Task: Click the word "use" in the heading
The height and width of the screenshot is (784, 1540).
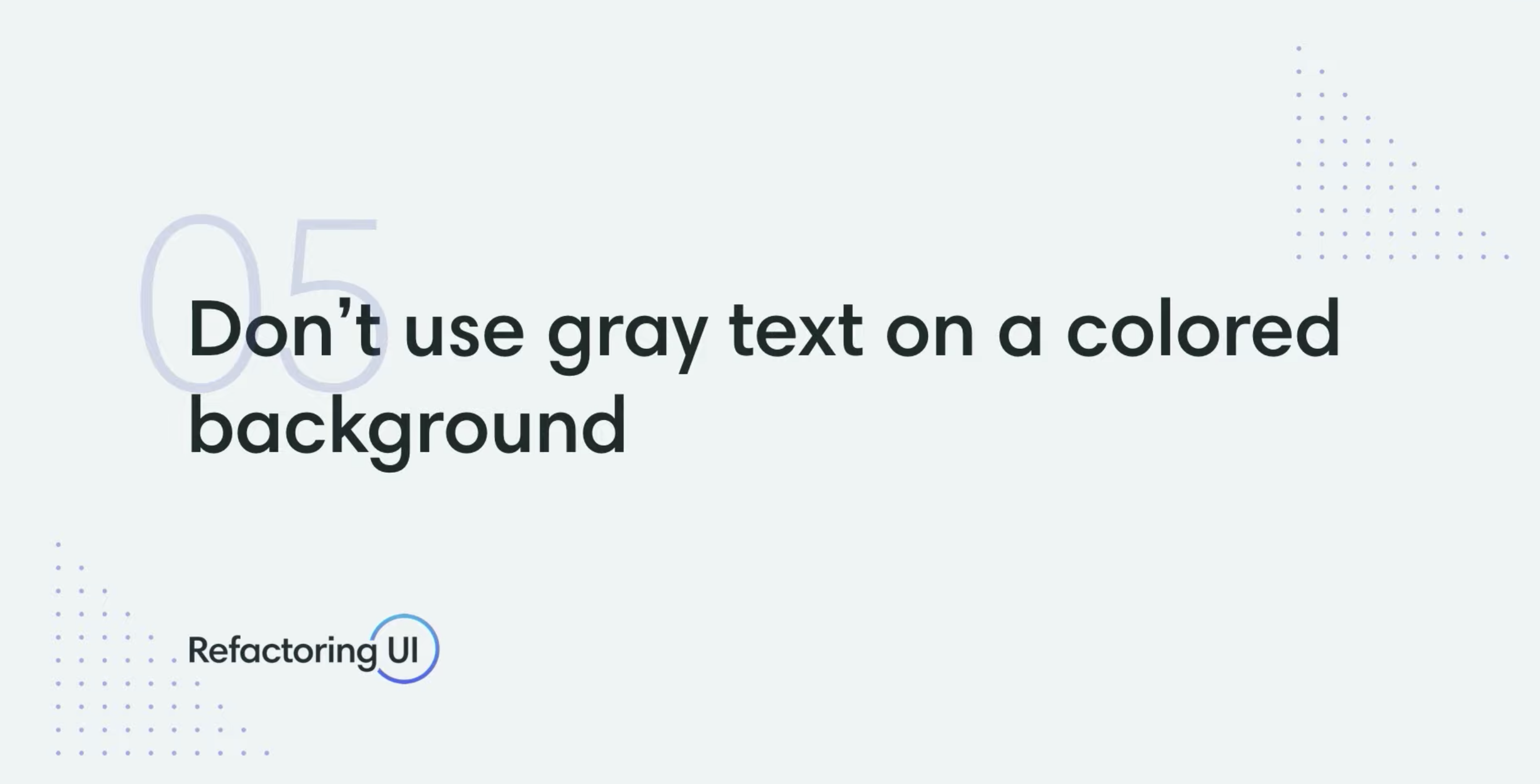Action: click(x=464, y=332)
